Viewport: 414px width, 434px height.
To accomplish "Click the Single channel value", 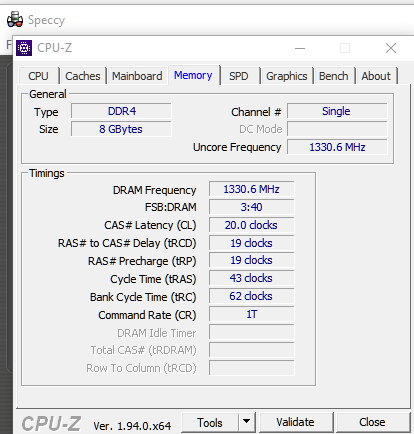I will (337, 111).
